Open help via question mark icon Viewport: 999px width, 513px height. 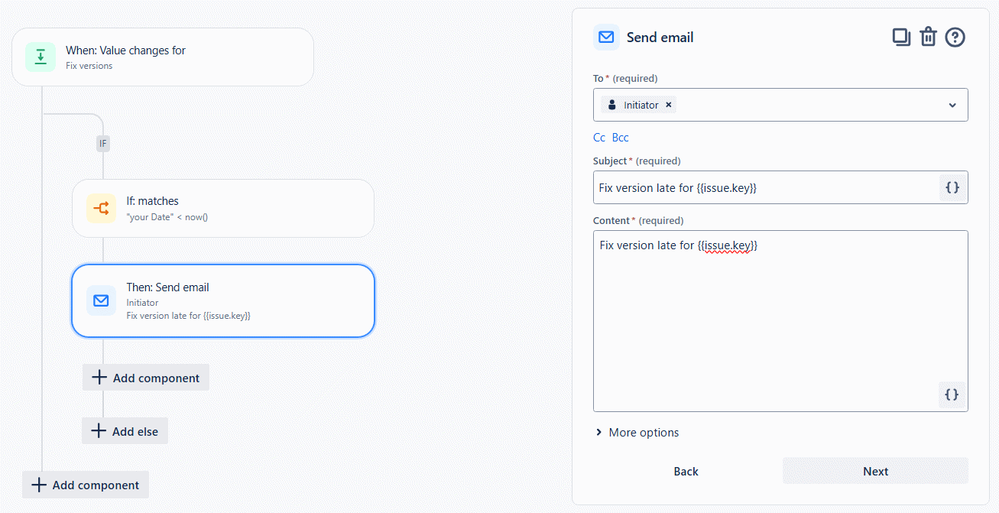955,38
